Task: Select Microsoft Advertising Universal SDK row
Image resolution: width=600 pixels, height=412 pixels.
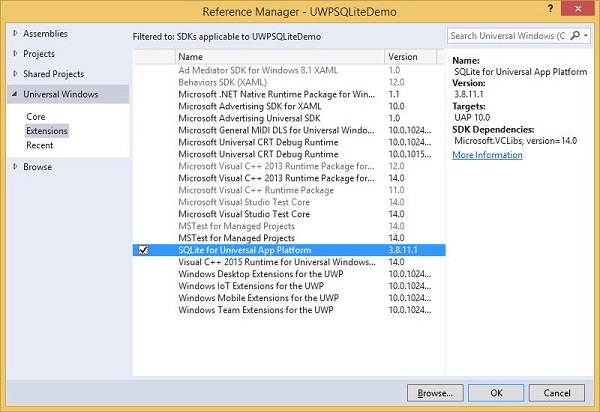Action: click(289, 118)
